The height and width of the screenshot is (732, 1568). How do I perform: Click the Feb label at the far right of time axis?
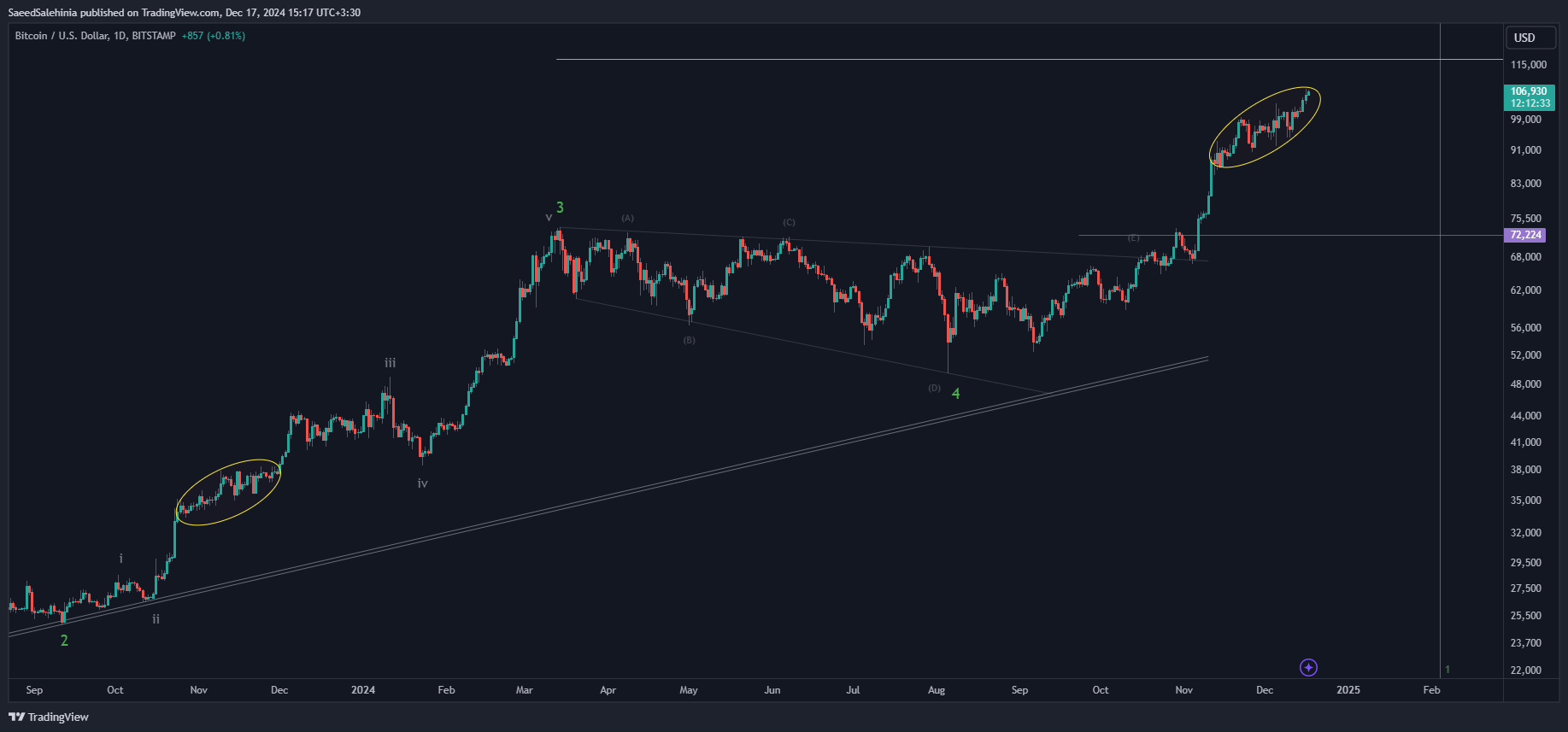tap(1431, 690)
